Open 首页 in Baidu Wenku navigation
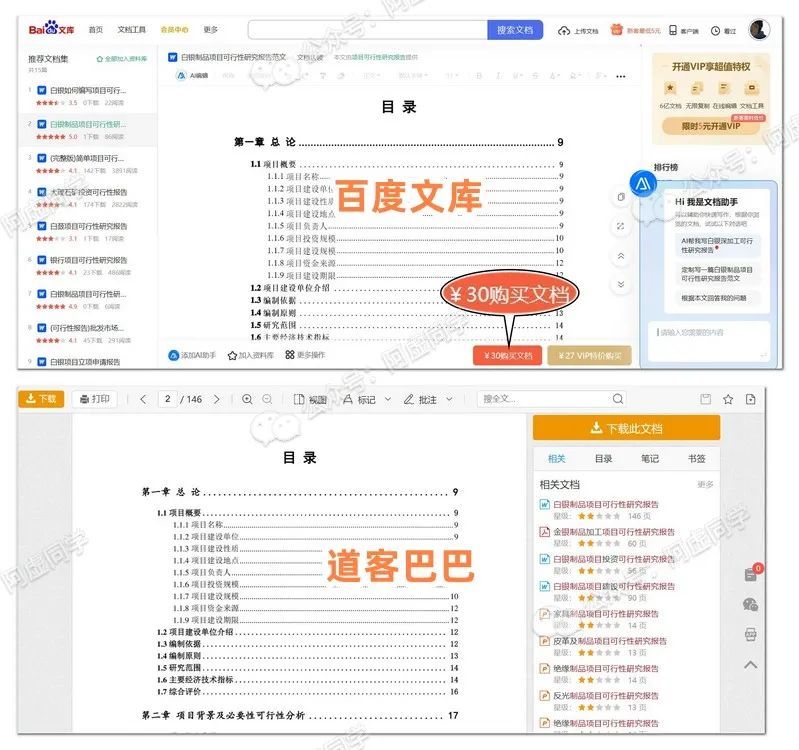 tap(95, 30)
